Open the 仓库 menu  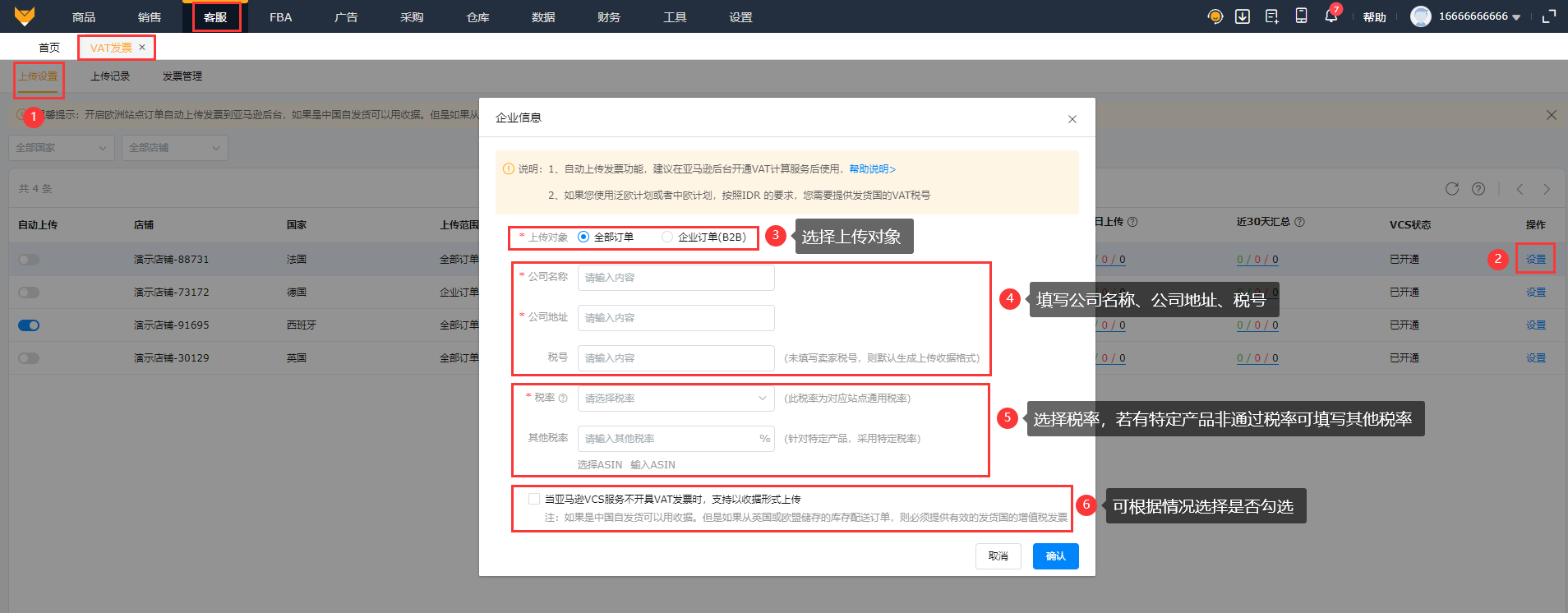coord(478,17)
